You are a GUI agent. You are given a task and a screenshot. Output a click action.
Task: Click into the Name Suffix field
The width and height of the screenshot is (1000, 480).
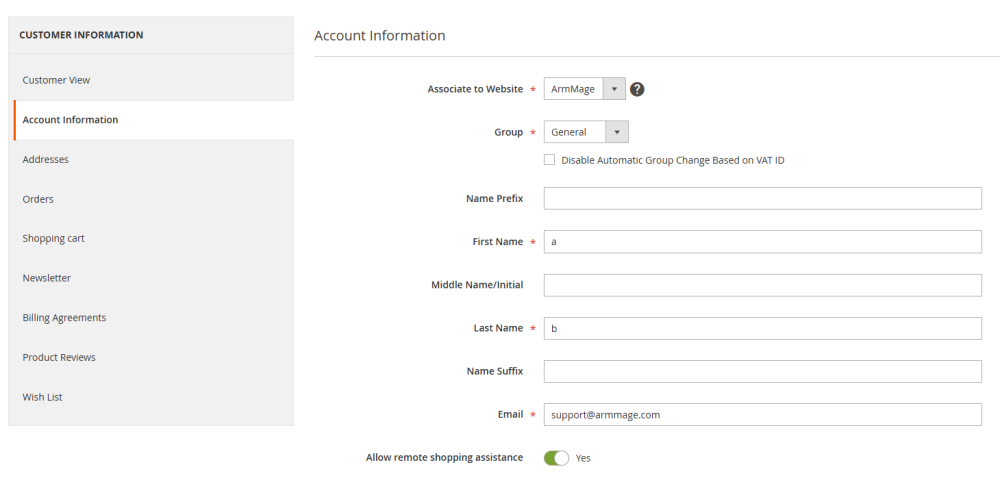[x=762, y=371]
